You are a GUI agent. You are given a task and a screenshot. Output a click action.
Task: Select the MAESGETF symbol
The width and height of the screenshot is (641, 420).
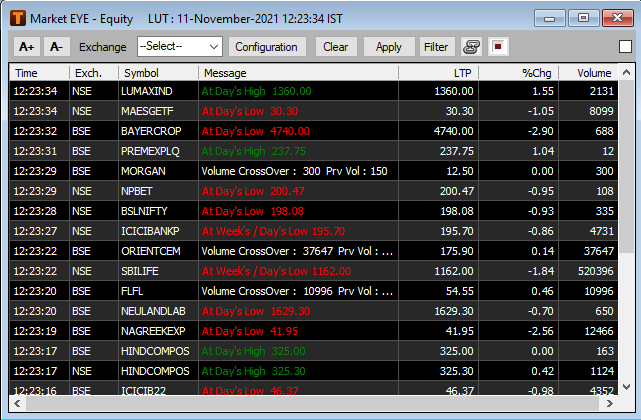coord(147,111)
